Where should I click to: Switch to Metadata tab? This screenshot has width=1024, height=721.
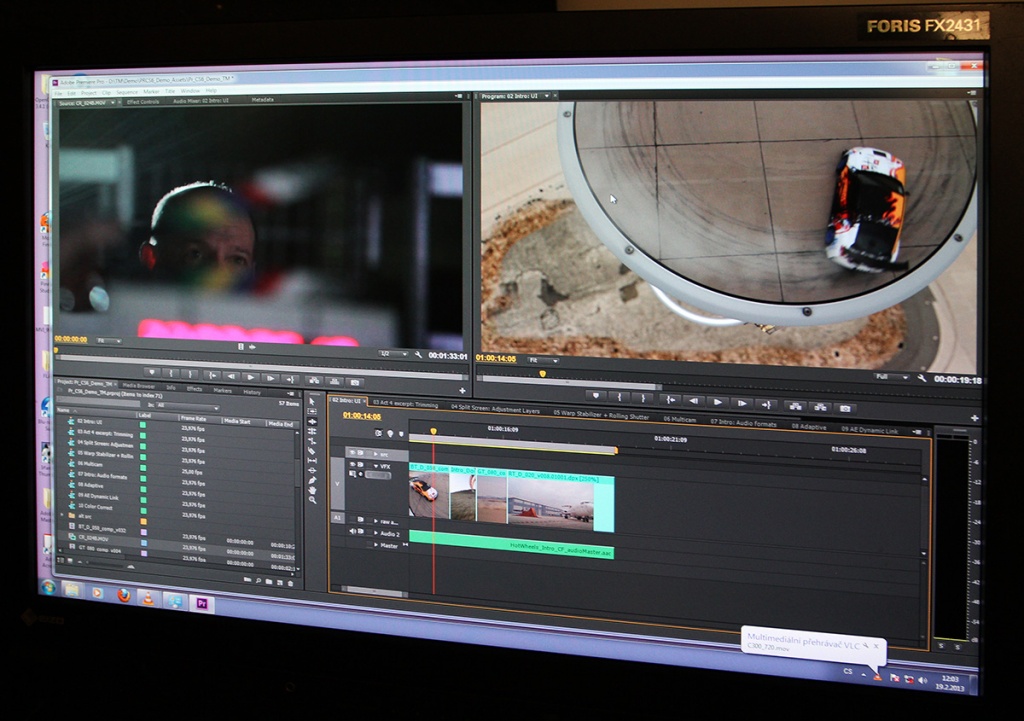point(263,99)
